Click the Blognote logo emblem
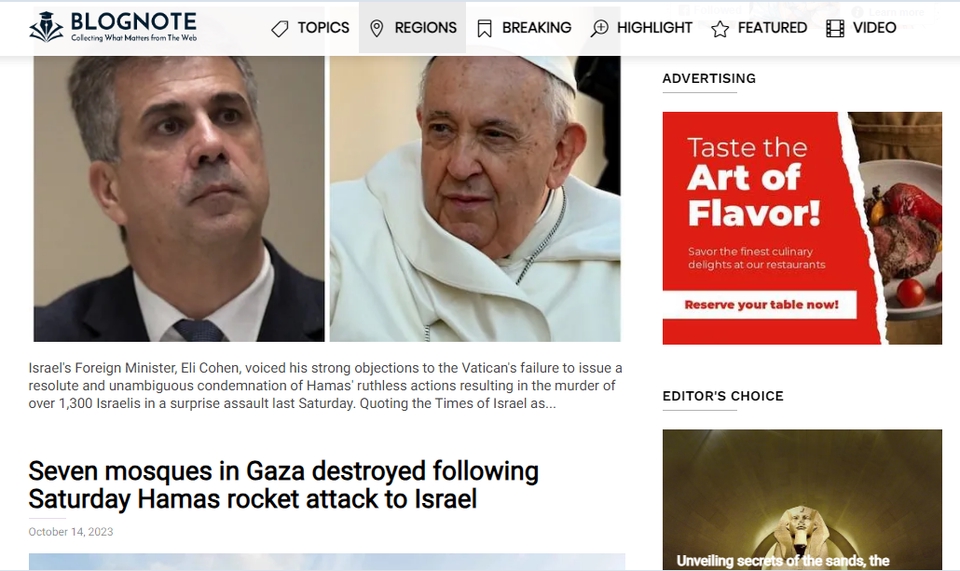 pos(47,26)
